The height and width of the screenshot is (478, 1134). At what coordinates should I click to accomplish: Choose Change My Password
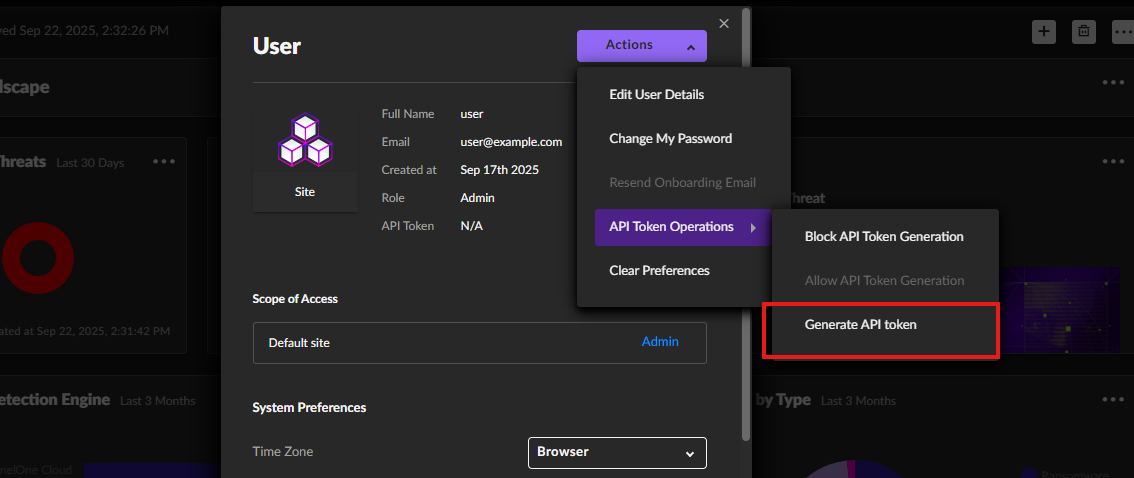point(670,139)
